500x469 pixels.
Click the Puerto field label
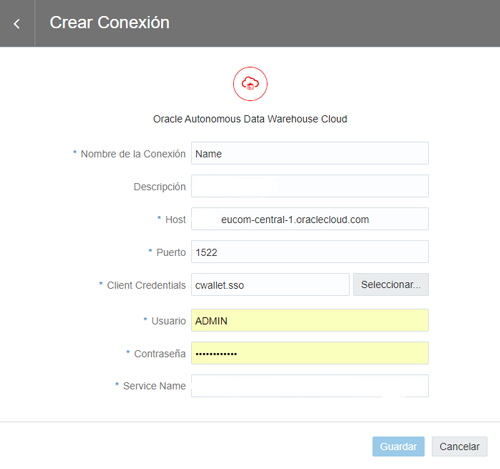(171, 252)
